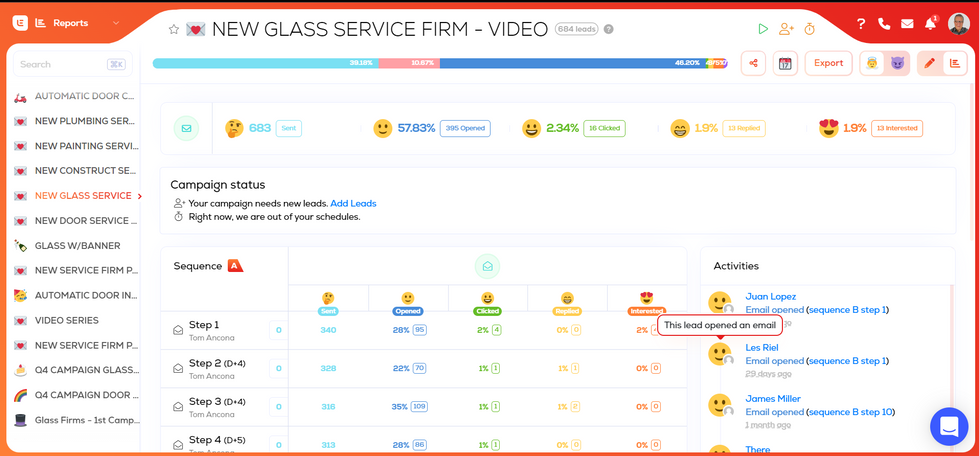979x456 pixels.
Task: Click the Opened column smiley emoji
Action: (408, 299)
